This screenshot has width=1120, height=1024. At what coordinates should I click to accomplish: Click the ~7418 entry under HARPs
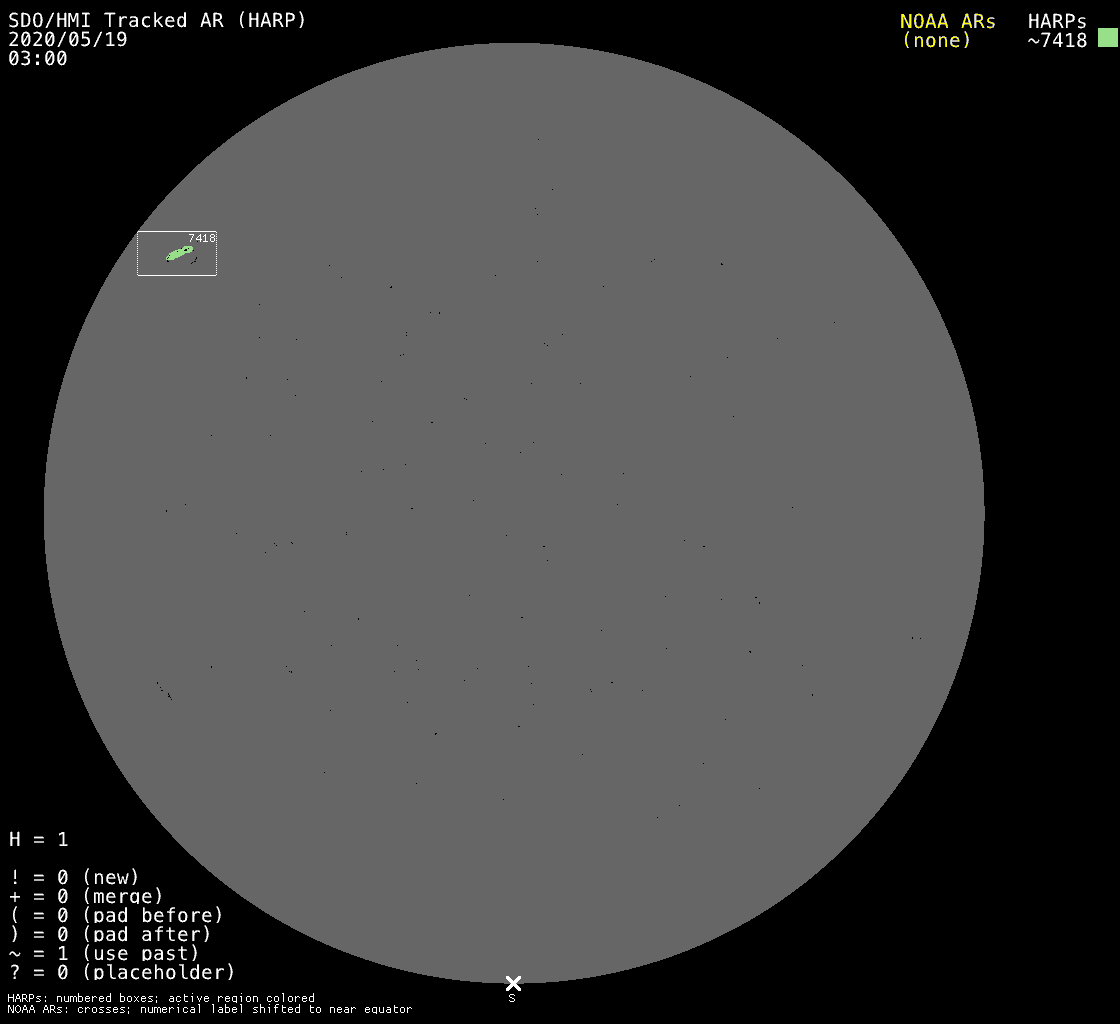(x=1056, y=40)
